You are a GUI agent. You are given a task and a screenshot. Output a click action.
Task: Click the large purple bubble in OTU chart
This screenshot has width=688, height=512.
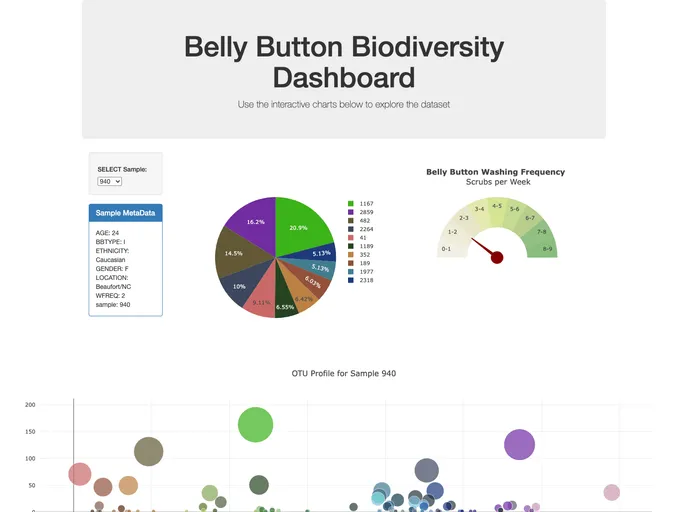point(519,444)
